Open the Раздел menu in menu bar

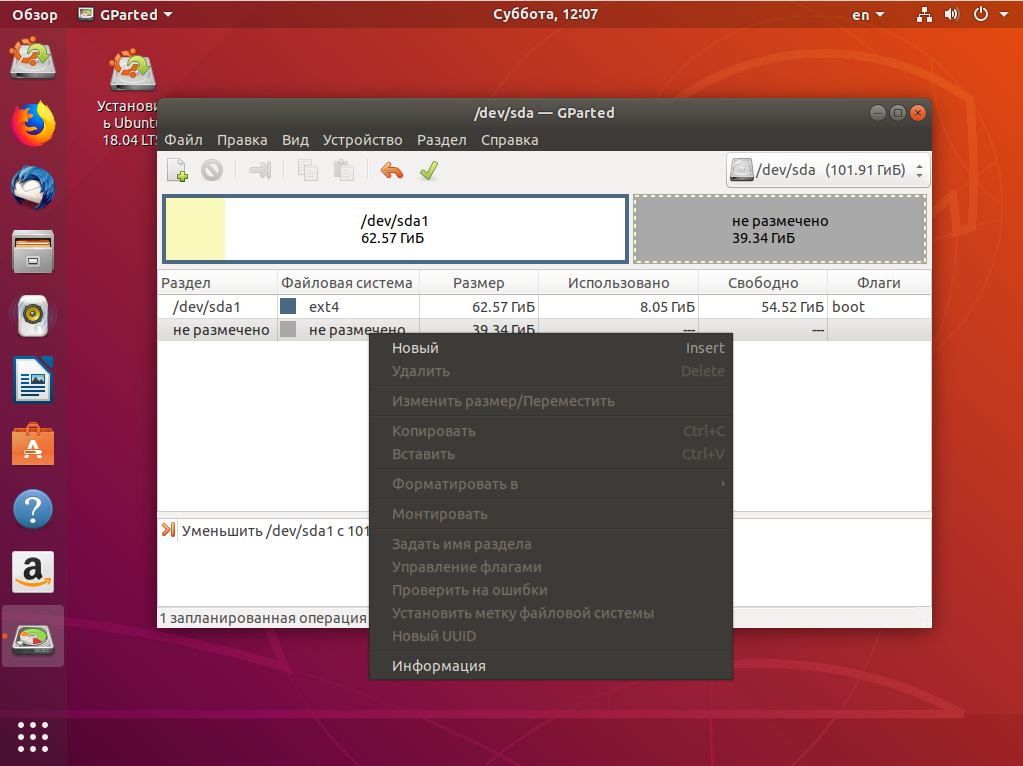click(442, 140)
